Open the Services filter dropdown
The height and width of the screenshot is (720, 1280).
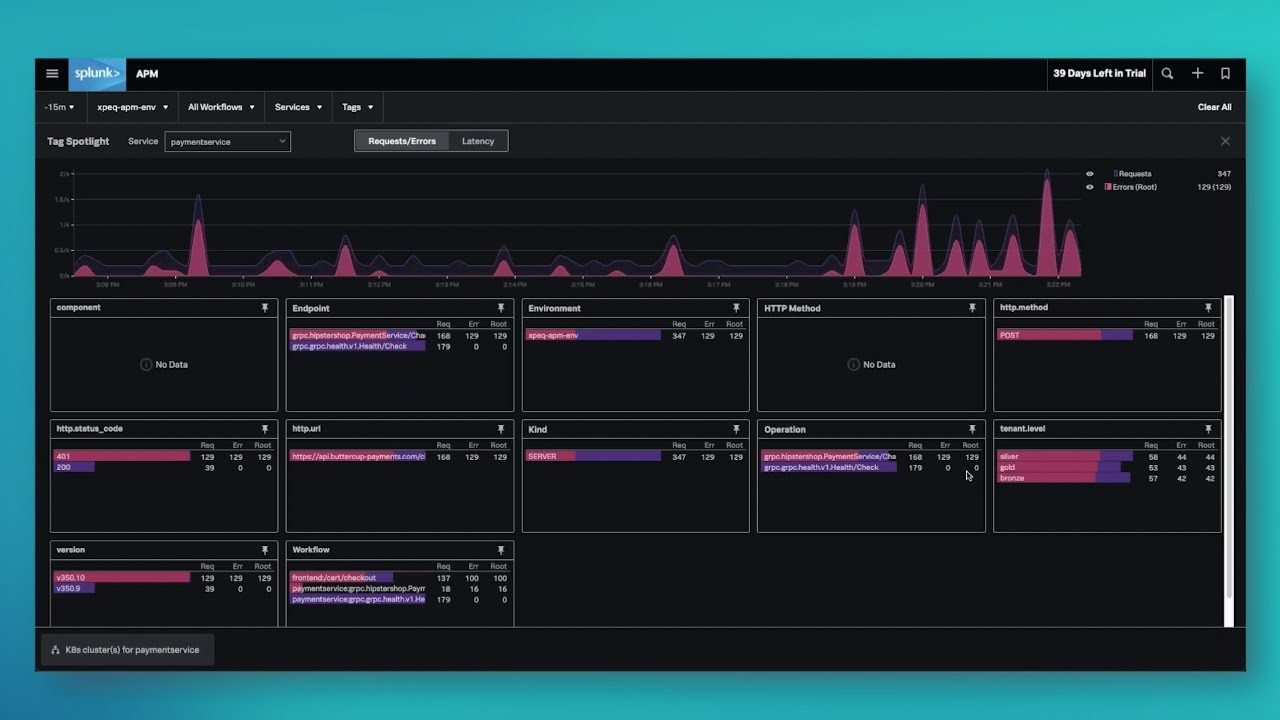(x=299, y=107)
